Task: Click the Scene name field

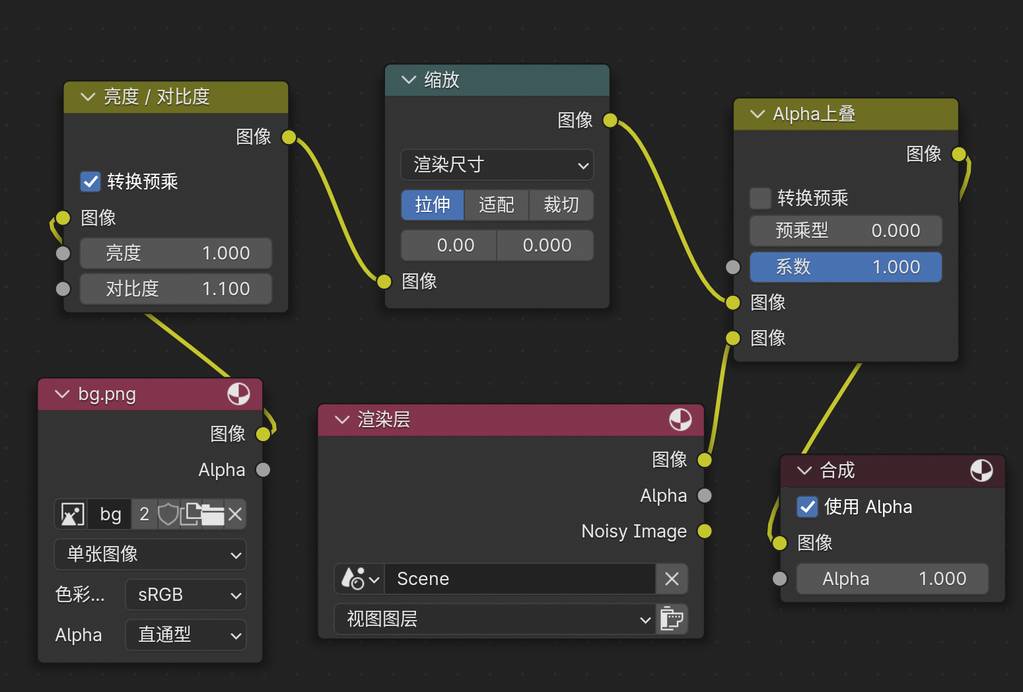Action: pos(520,579)
